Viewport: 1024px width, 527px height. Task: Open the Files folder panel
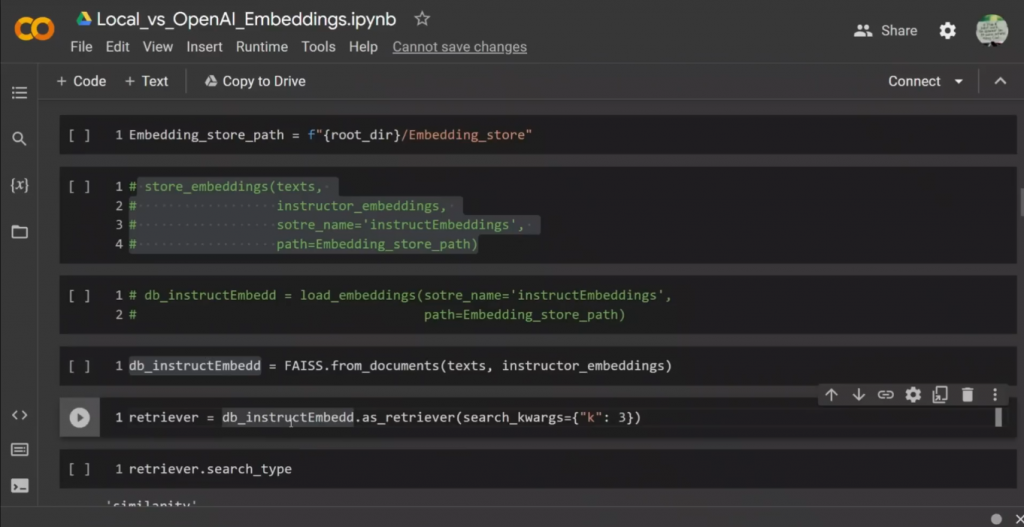click(19, 232)
